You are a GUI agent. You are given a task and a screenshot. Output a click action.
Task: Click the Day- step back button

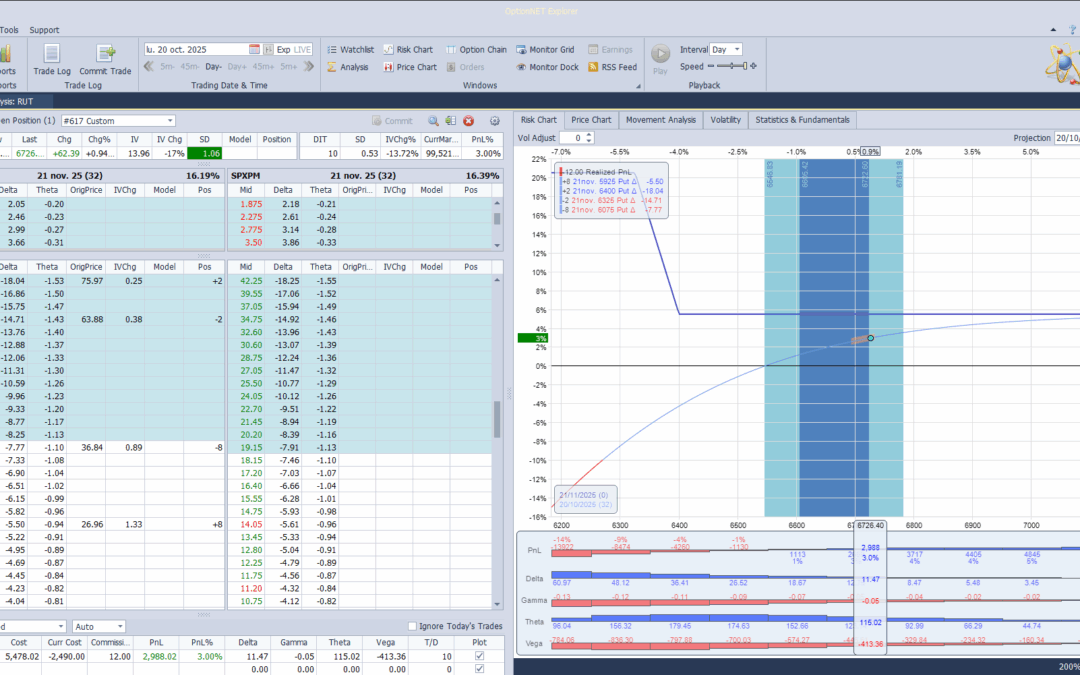coord(213,67)
